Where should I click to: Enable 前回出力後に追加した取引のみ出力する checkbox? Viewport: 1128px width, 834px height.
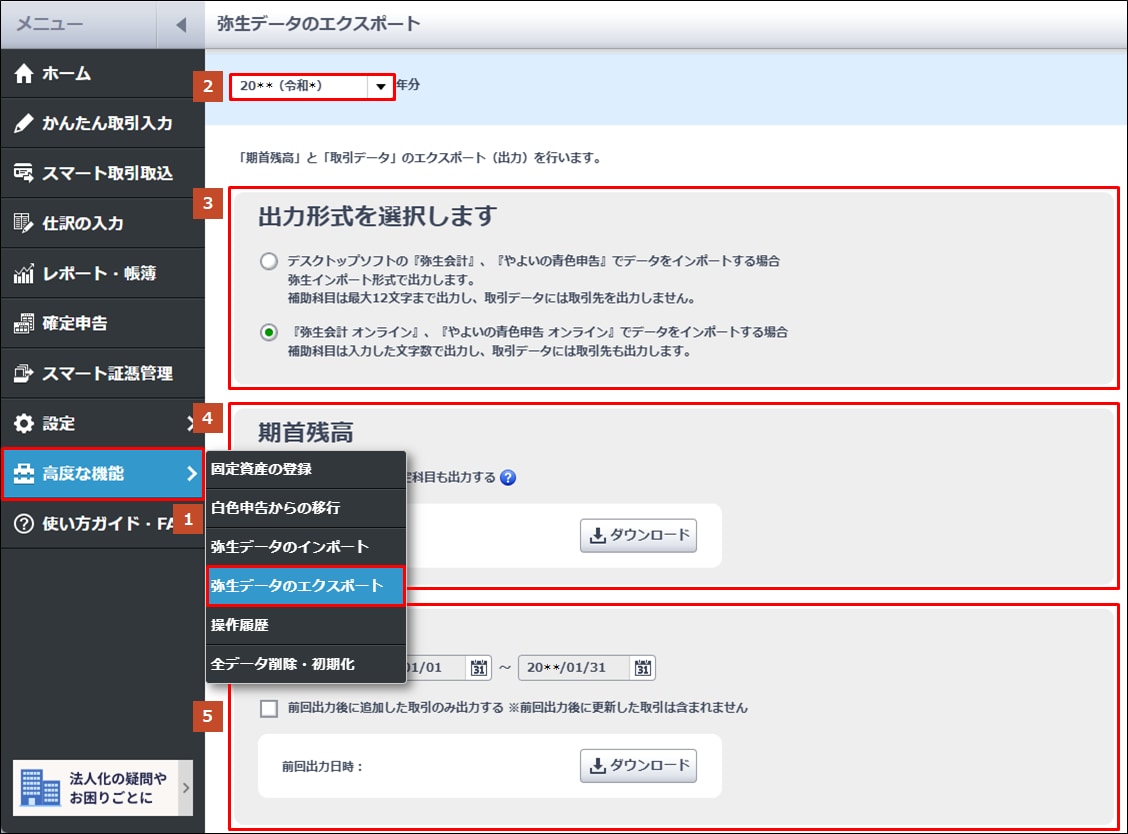(268, 708)
